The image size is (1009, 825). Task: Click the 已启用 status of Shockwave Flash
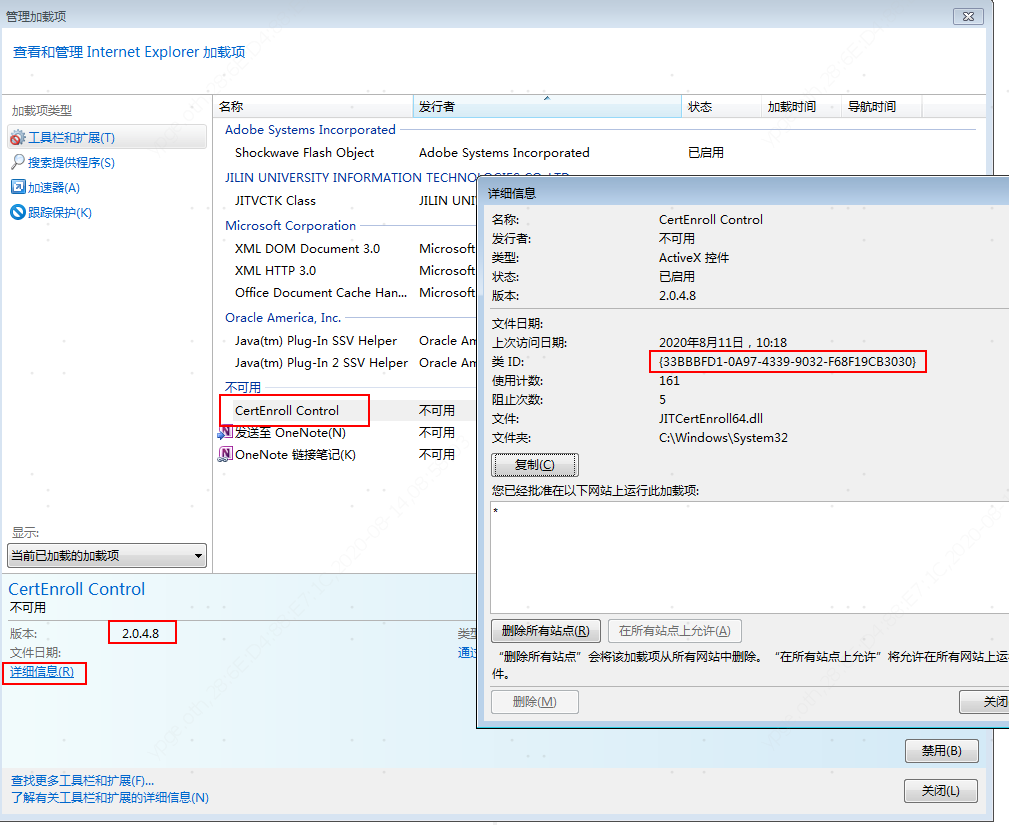(x=706, y=153)
